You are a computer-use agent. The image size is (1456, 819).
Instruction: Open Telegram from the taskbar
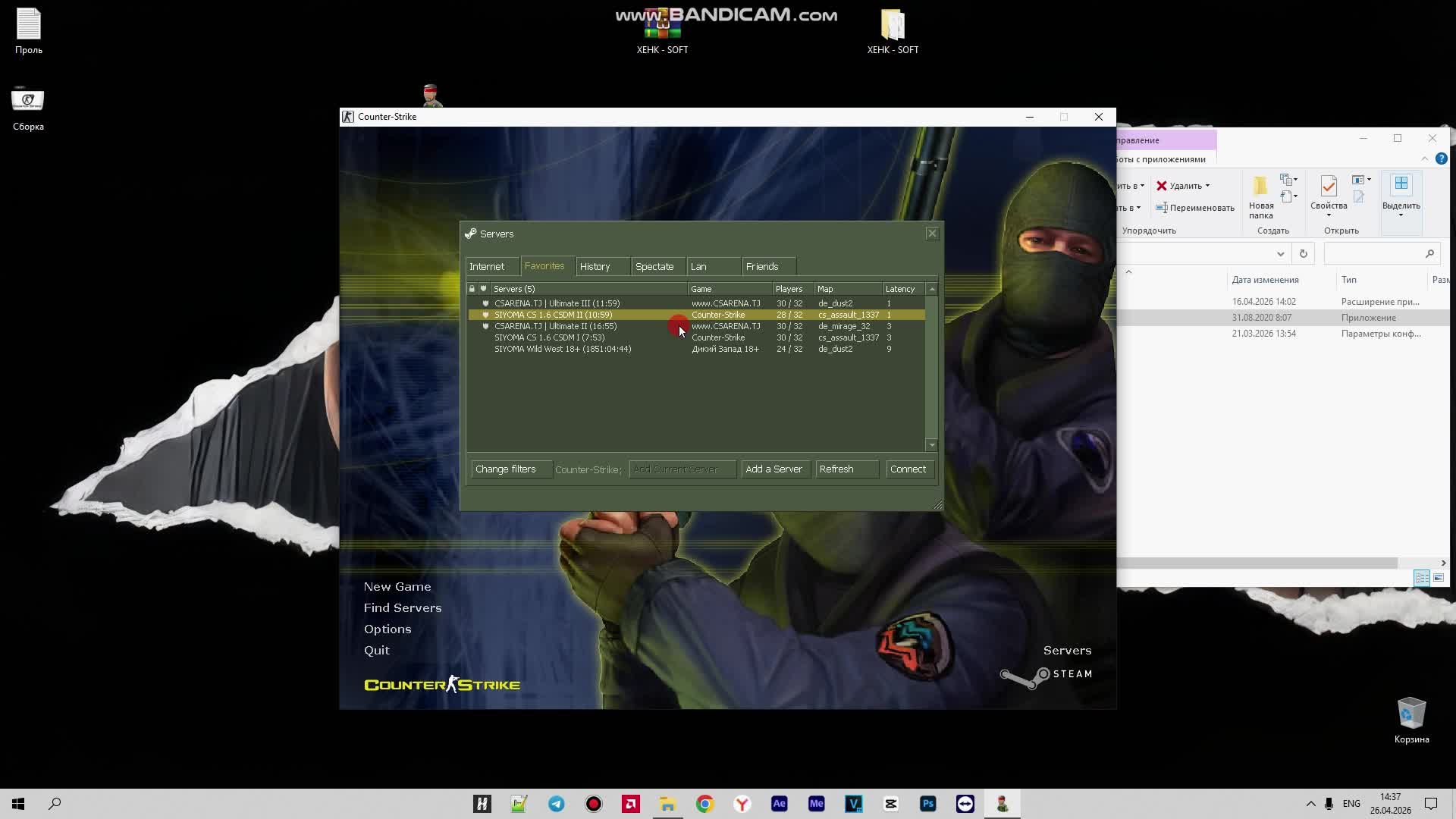556,804
